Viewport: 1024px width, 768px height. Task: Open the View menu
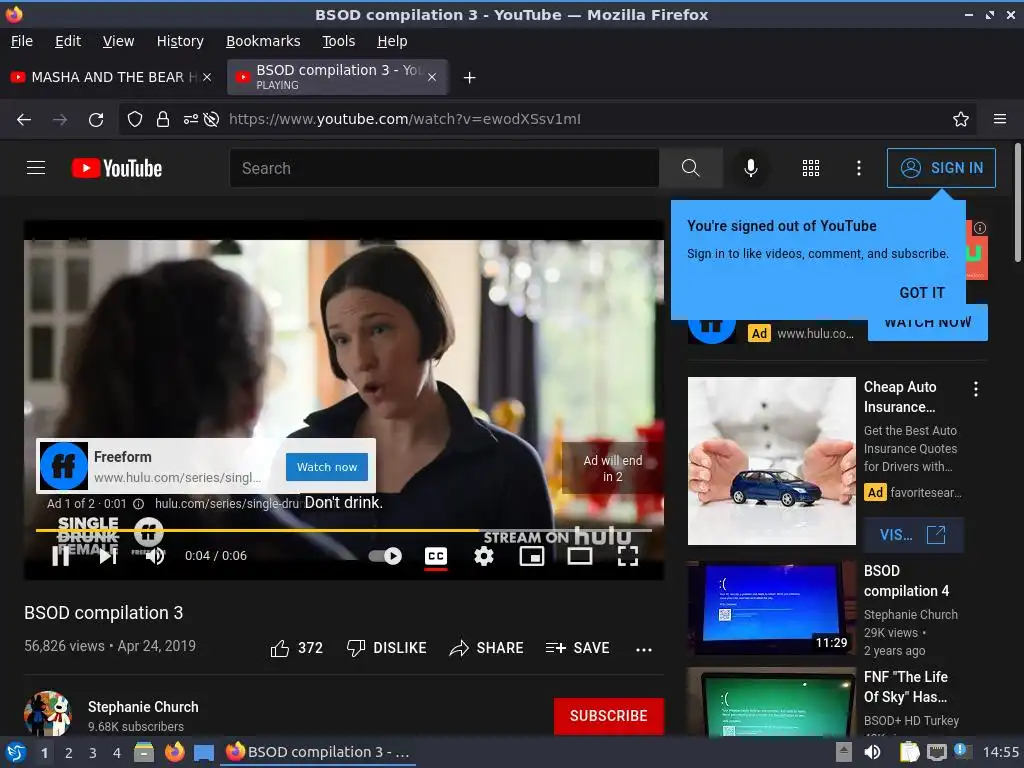tap(118, 41)
